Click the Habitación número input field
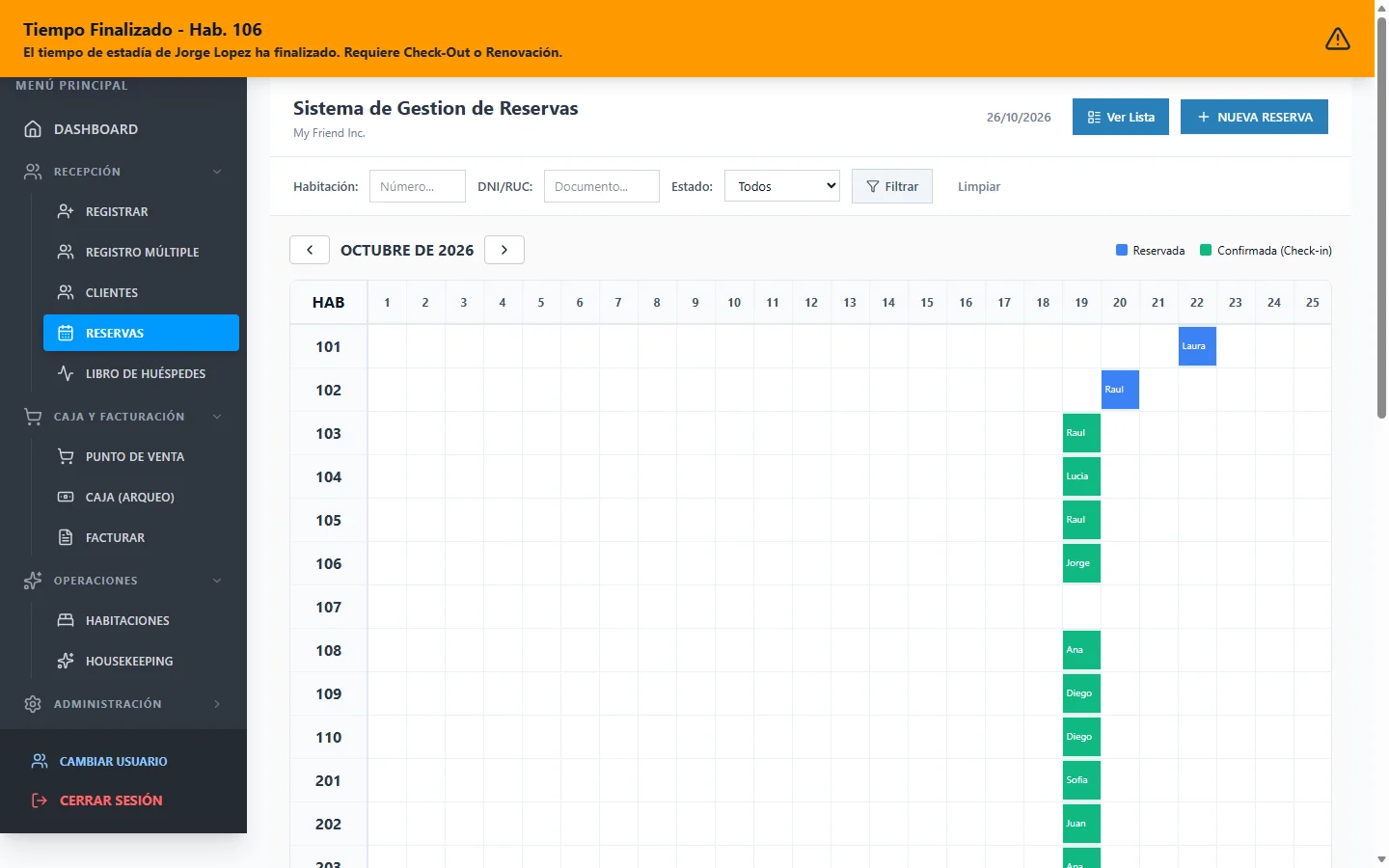 [418, 186]
